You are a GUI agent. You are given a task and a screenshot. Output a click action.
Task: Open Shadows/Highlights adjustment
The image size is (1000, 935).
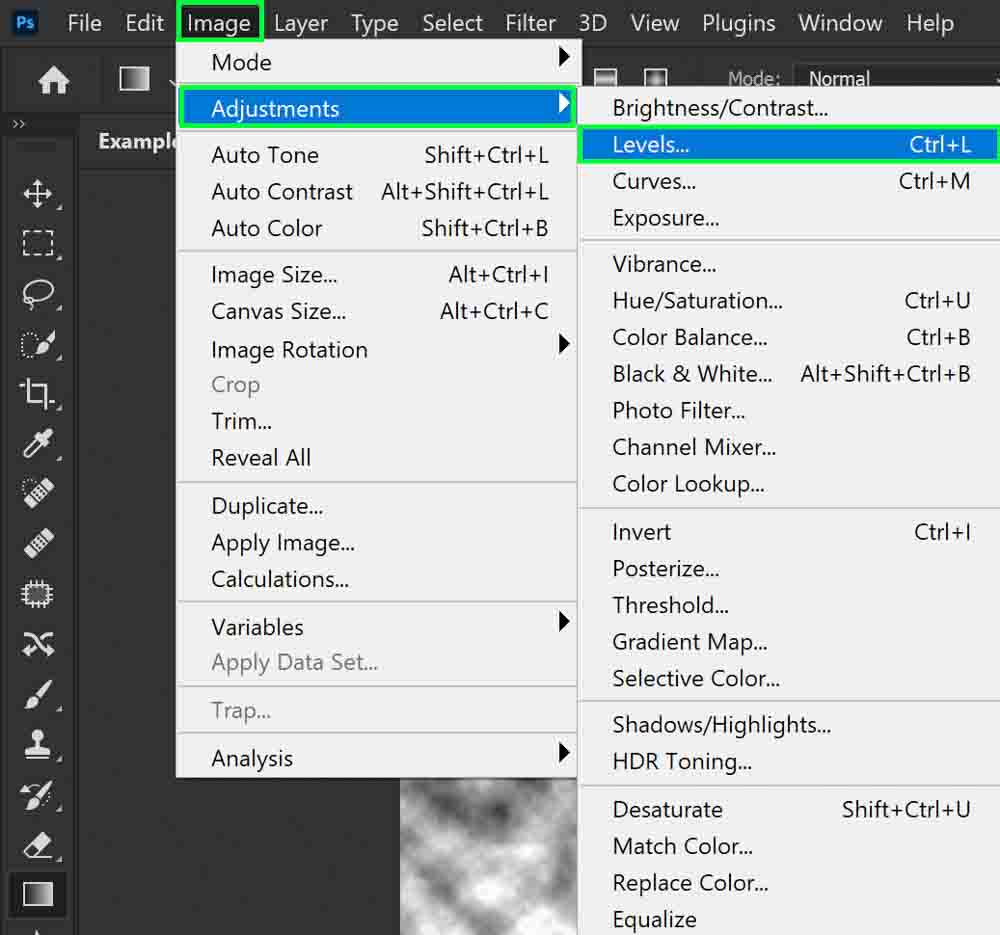coord(790,725)
